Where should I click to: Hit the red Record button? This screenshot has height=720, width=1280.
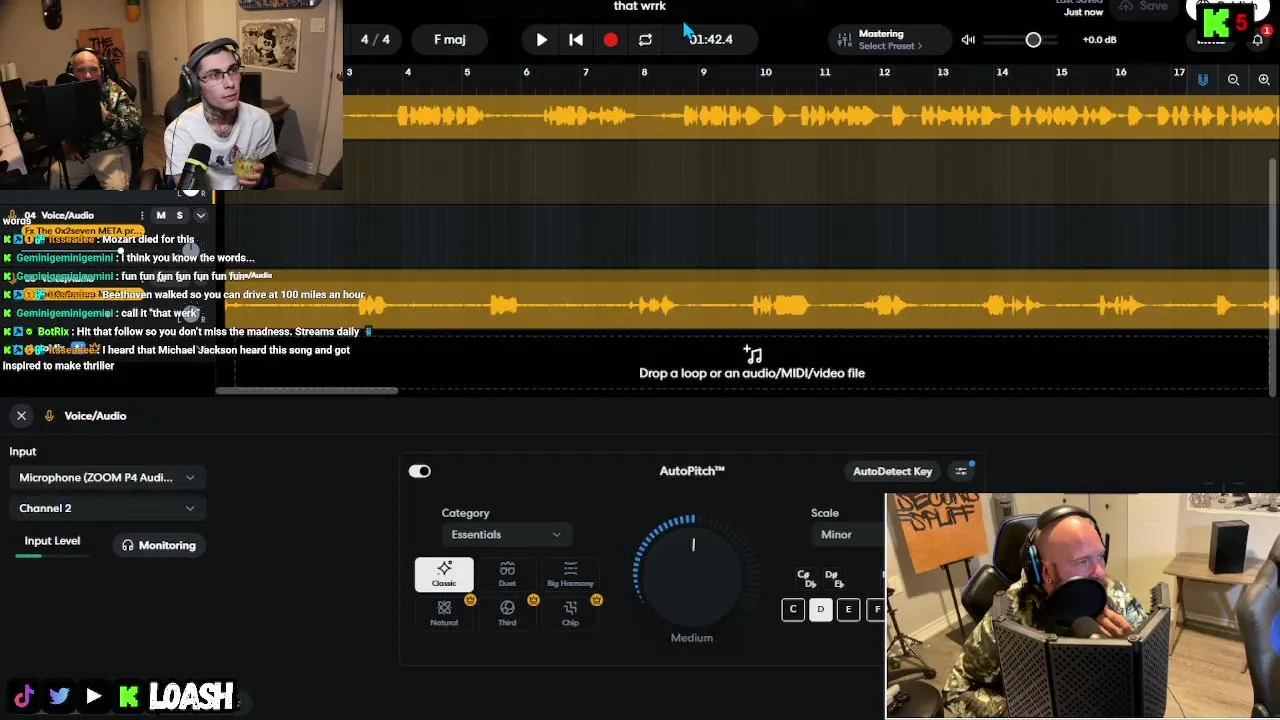(610, 40)
